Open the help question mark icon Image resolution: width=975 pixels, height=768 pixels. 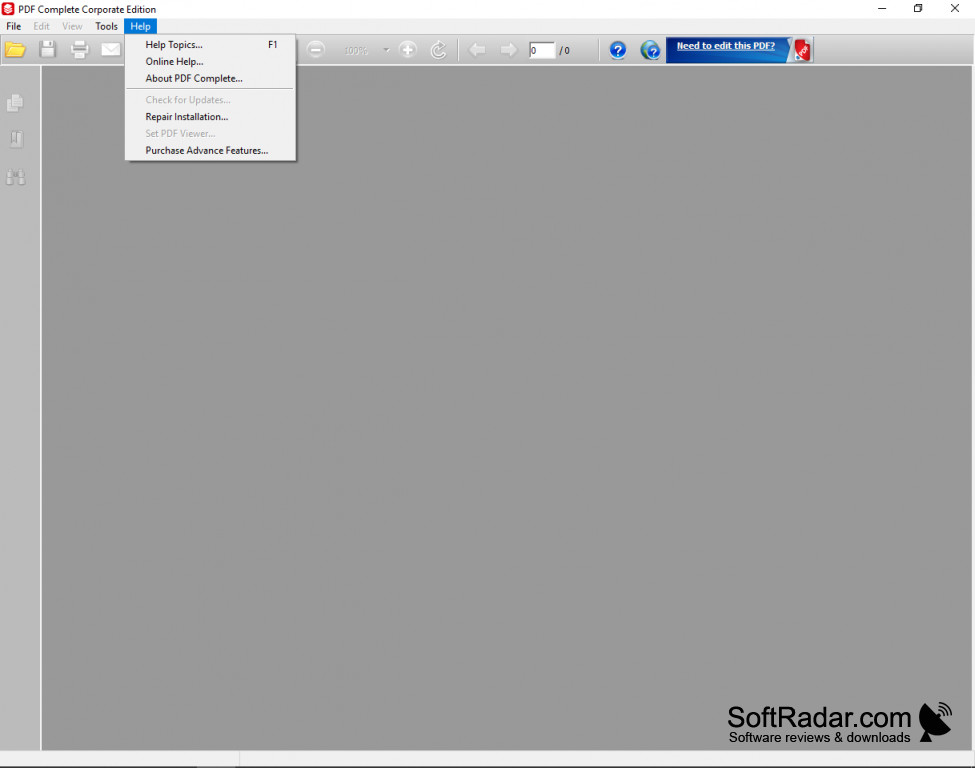point(617,49)
